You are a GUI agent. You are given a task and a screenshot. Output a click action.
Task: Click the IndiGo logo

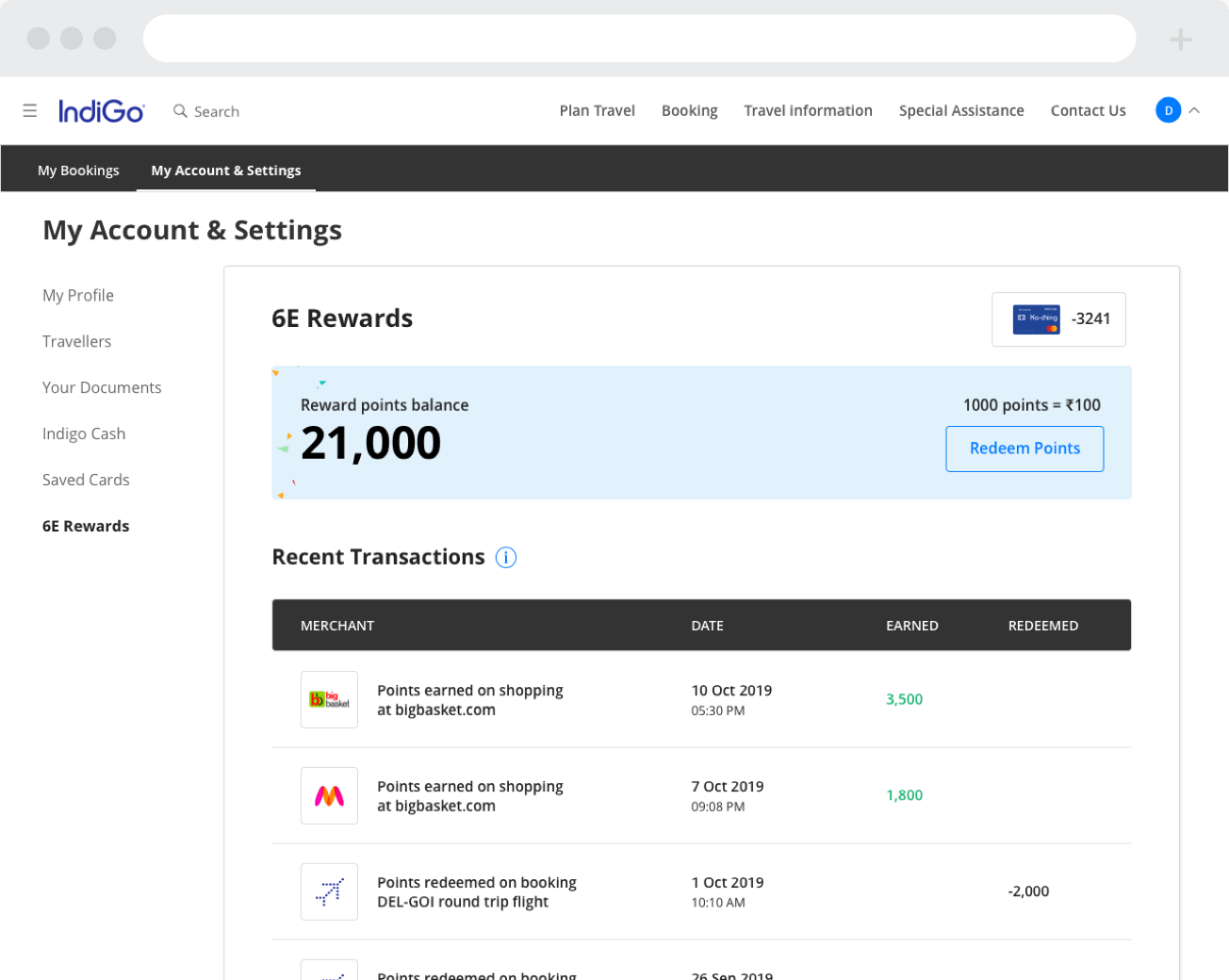pos(101,111)
